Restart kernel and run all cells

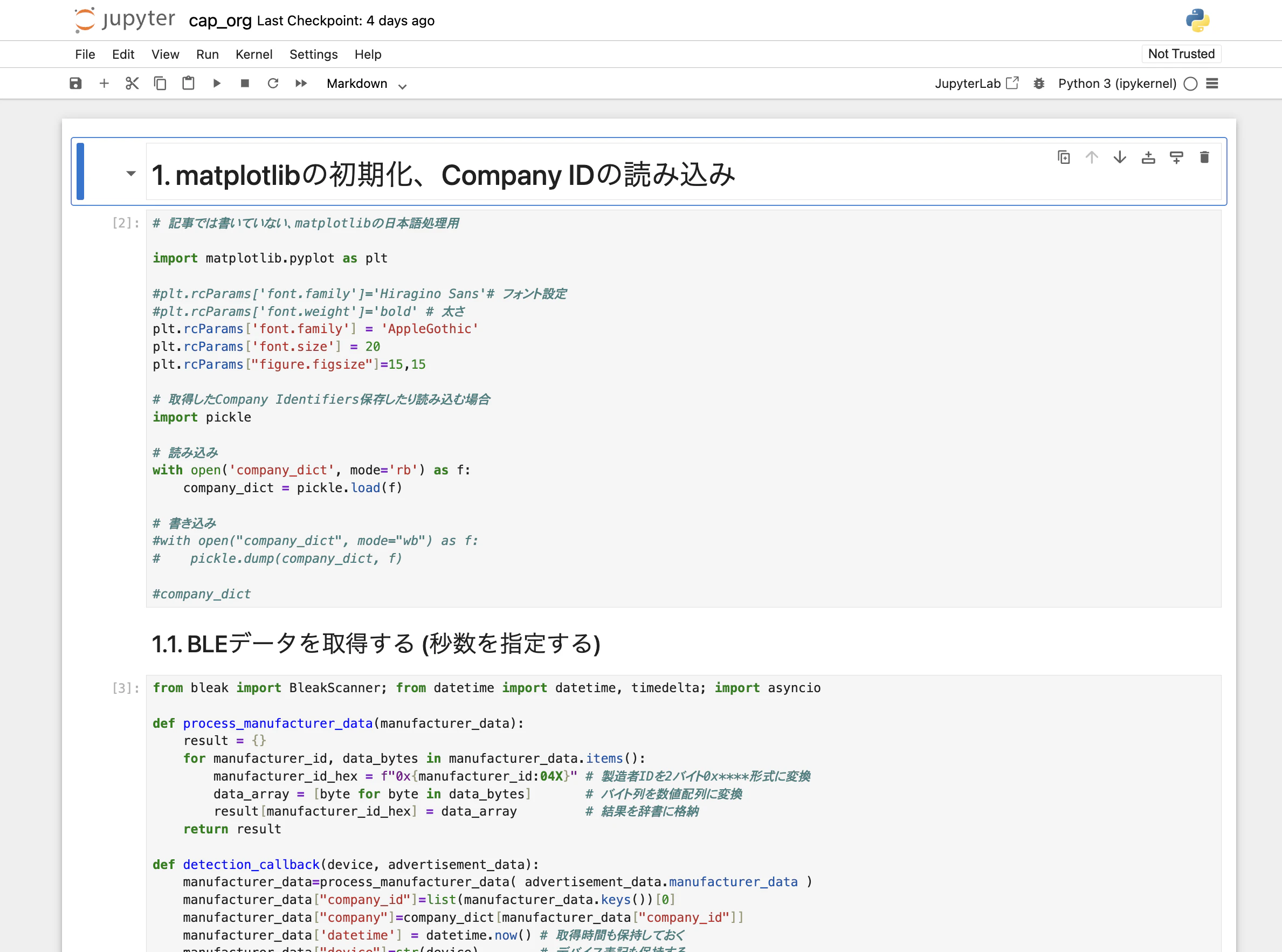click(x=301, y=84)
